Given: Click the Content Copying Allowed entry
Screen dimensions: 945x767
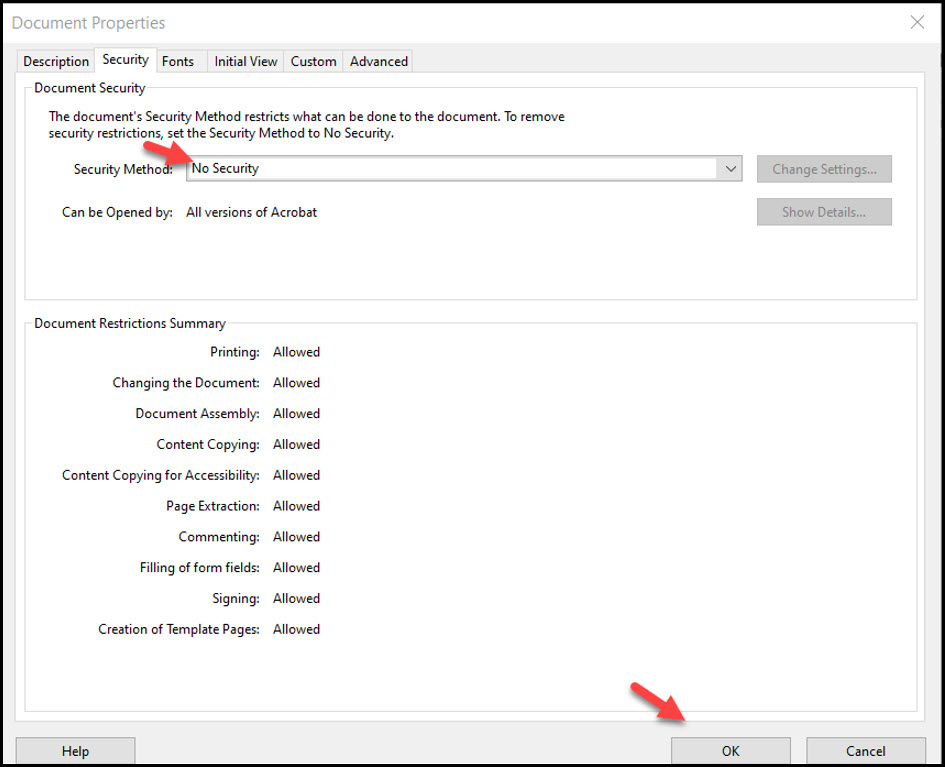Looking at the screenshot, I should click(297, 444).
